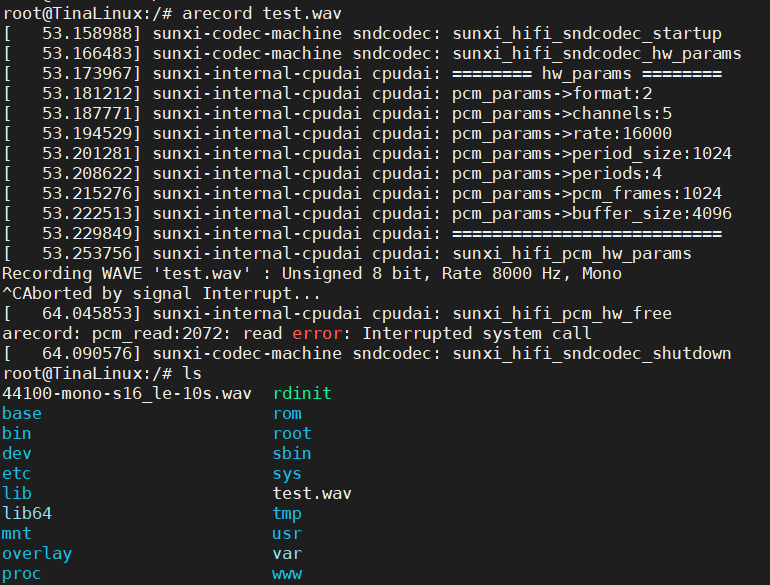Click the mnt directory name
Screen dimensions: 770x585
(x=17, y=533)
